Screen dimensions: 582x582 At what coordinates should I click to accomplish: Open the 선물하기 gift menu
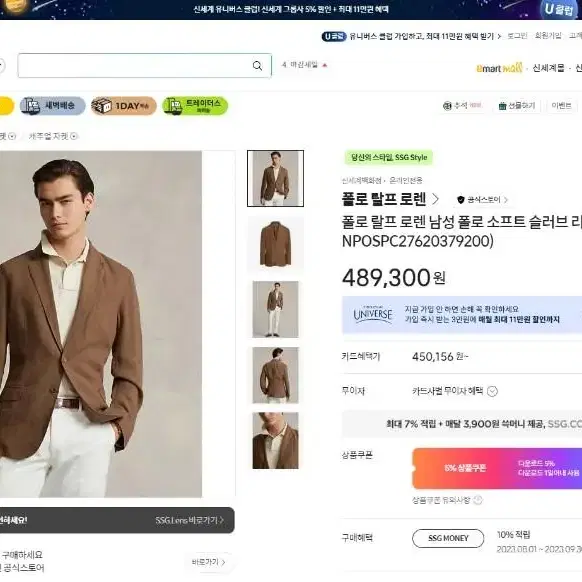tap(517, 106)
